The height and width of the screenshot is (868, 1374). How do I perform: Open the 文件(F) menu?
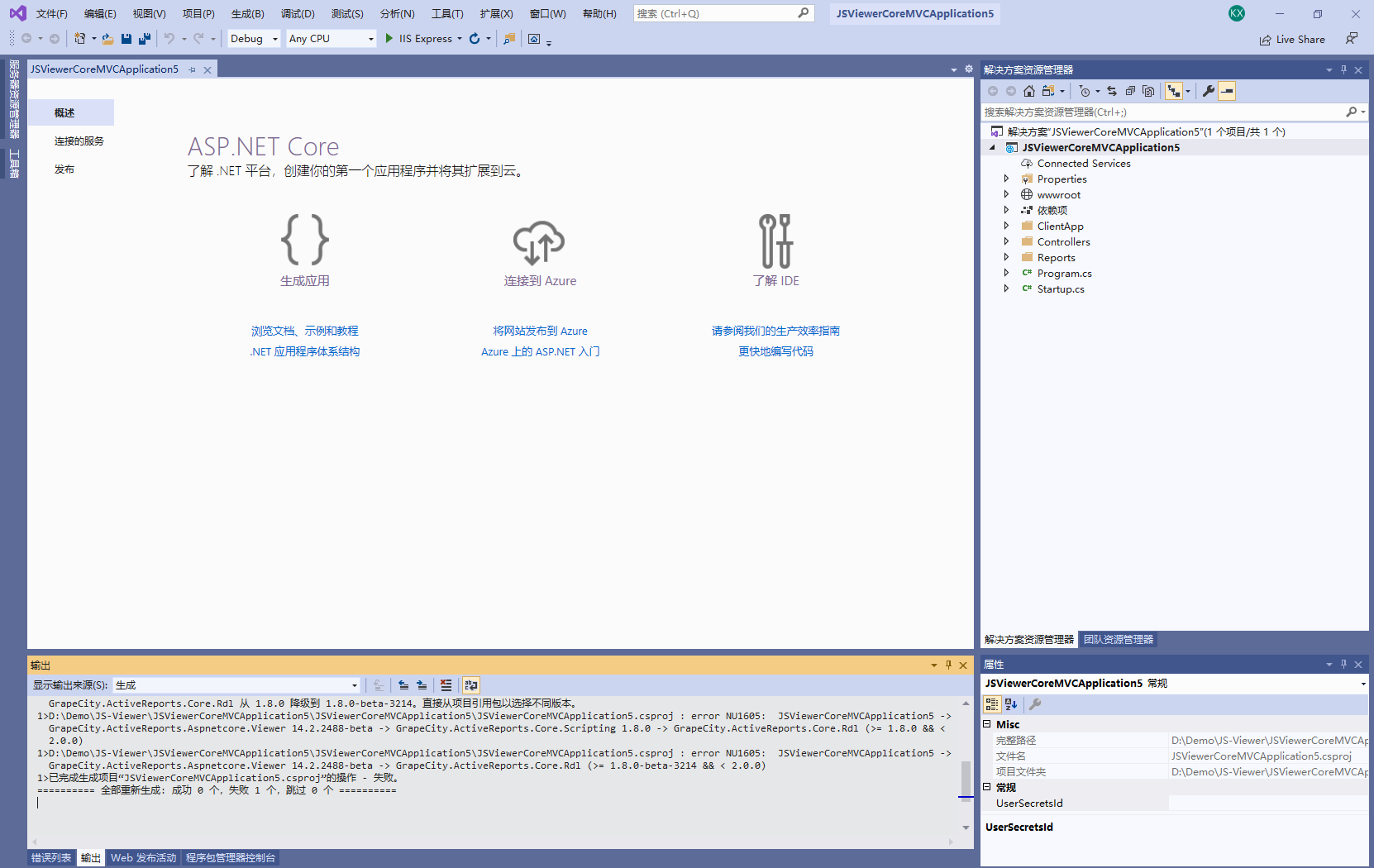(x=52, y=13)
